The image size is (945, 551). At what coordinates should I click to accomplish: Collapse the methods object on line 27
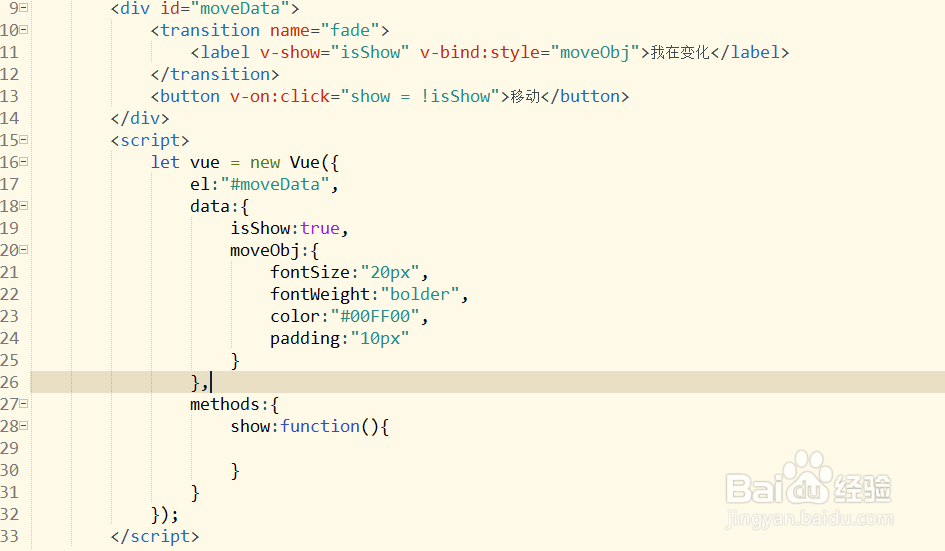(x=24, y=404)
